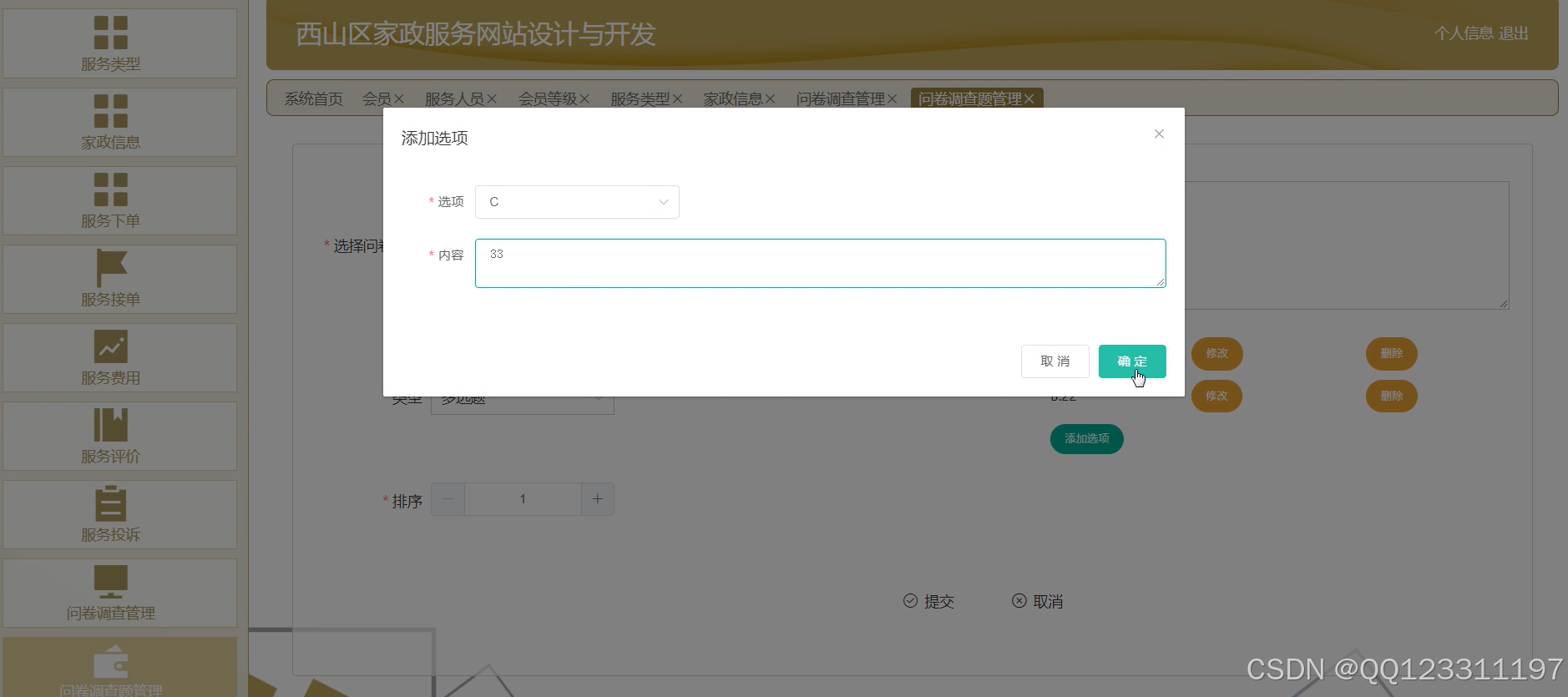Image resolution: width=1568 pixels, height=697 pixels.
Task: Increase 排序 with the plus button
Action: [598, 499]
